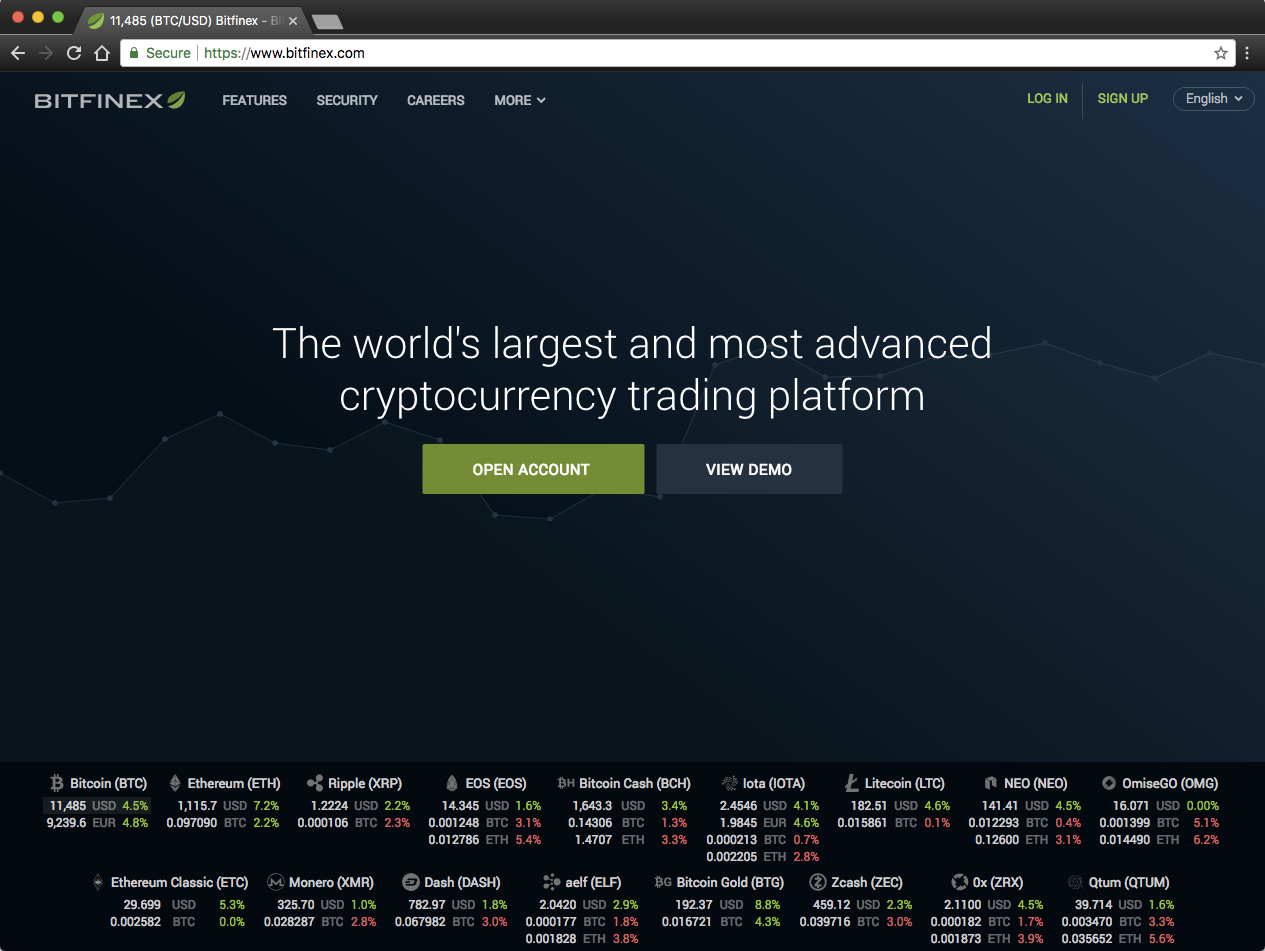
Task: Open the Chrome menu with three dots
Action: pyautogui.click(x=1247, y=52)
